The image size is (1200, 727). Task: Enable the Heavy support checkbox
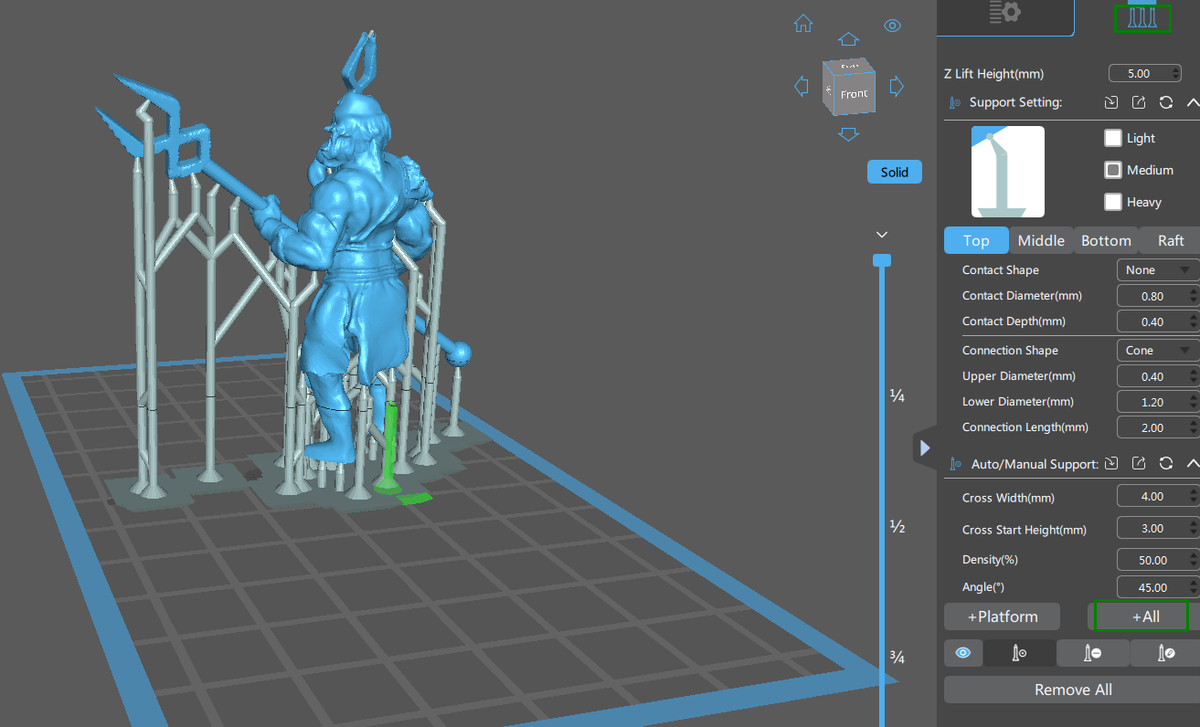tap(1113, 202)
